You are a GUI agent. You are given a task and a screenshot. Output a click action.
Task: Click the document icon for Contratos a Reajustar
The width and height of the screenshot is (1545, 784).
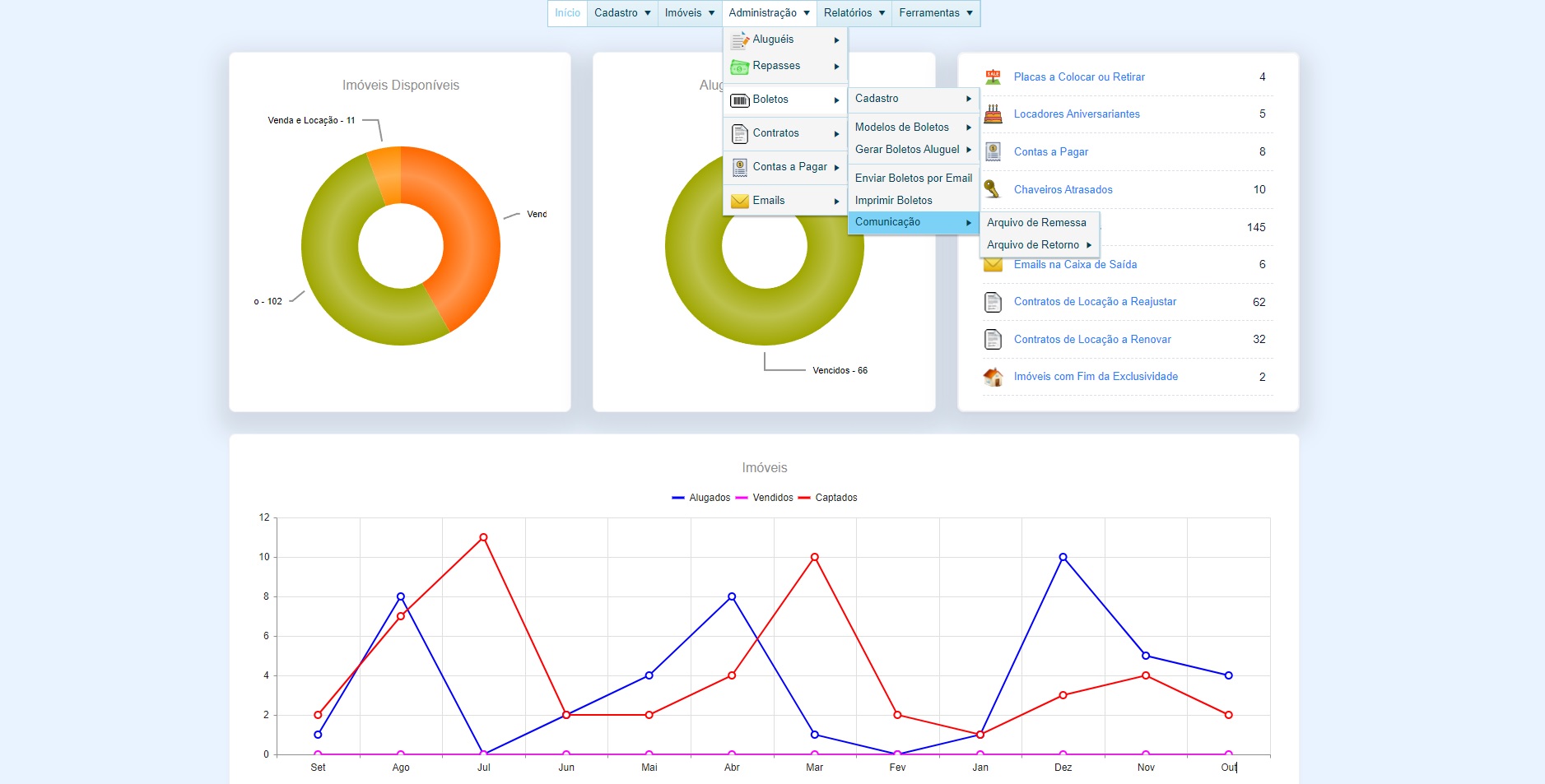tap(994, 302)
